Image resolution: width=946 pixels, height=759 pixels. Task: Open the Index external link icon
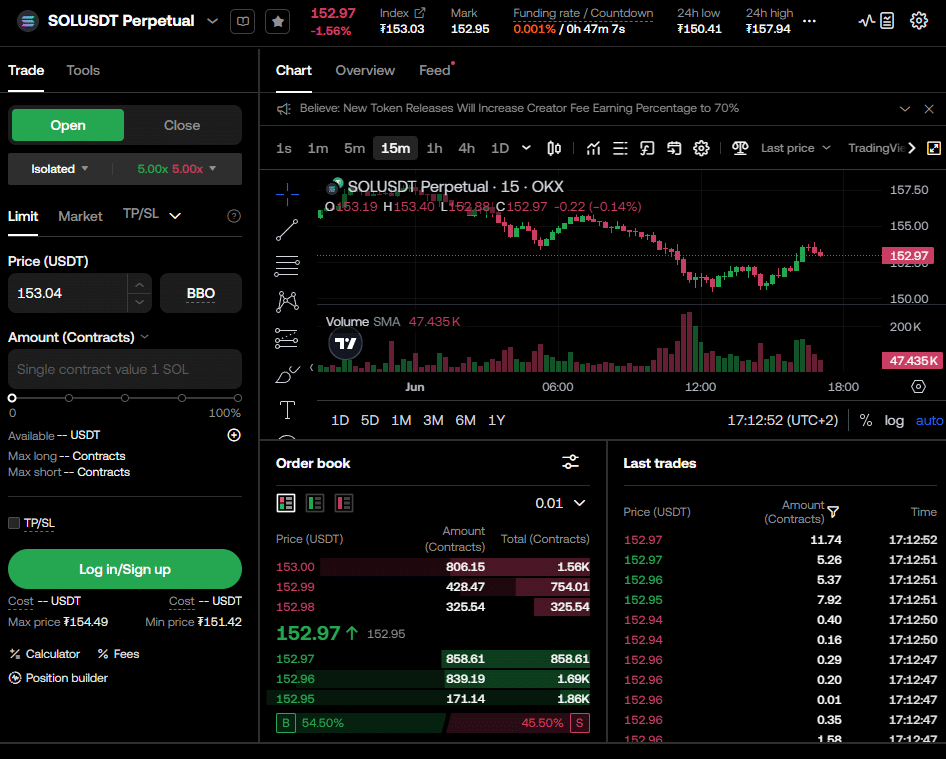[420, 13]
